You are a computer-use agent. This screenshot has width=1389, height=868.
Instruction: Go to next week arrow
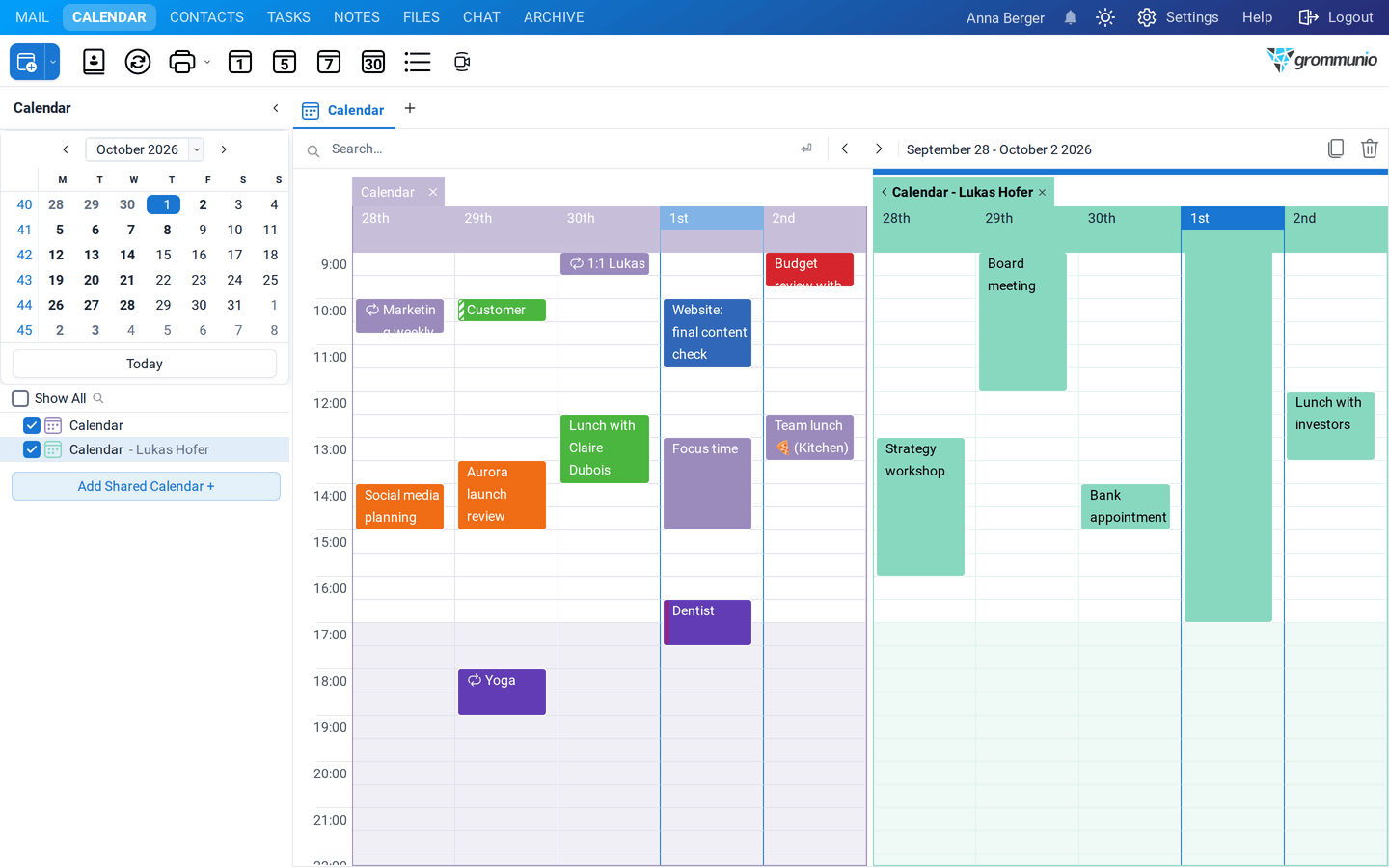(x=879, y=149)
